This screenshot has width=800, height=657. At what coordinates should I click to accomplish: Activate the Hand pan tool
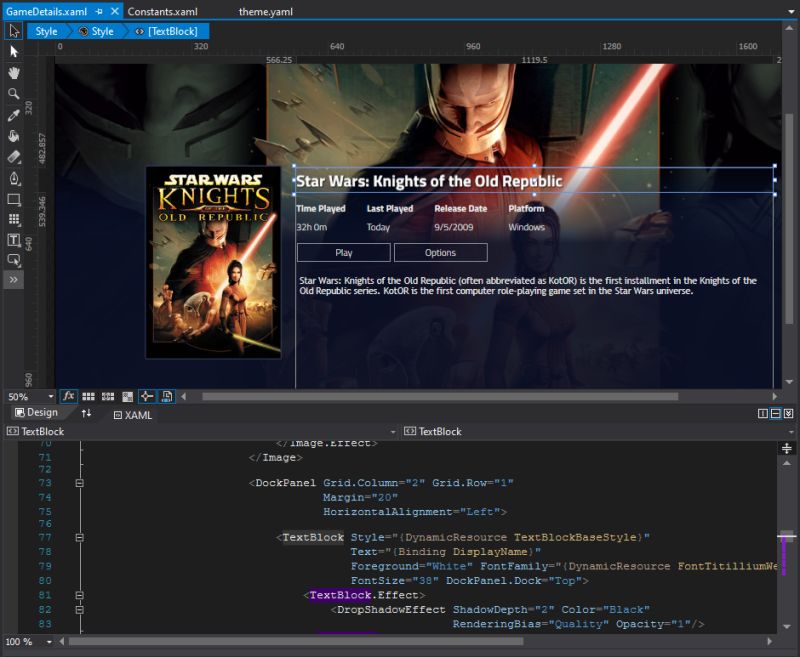pos(13,72)
